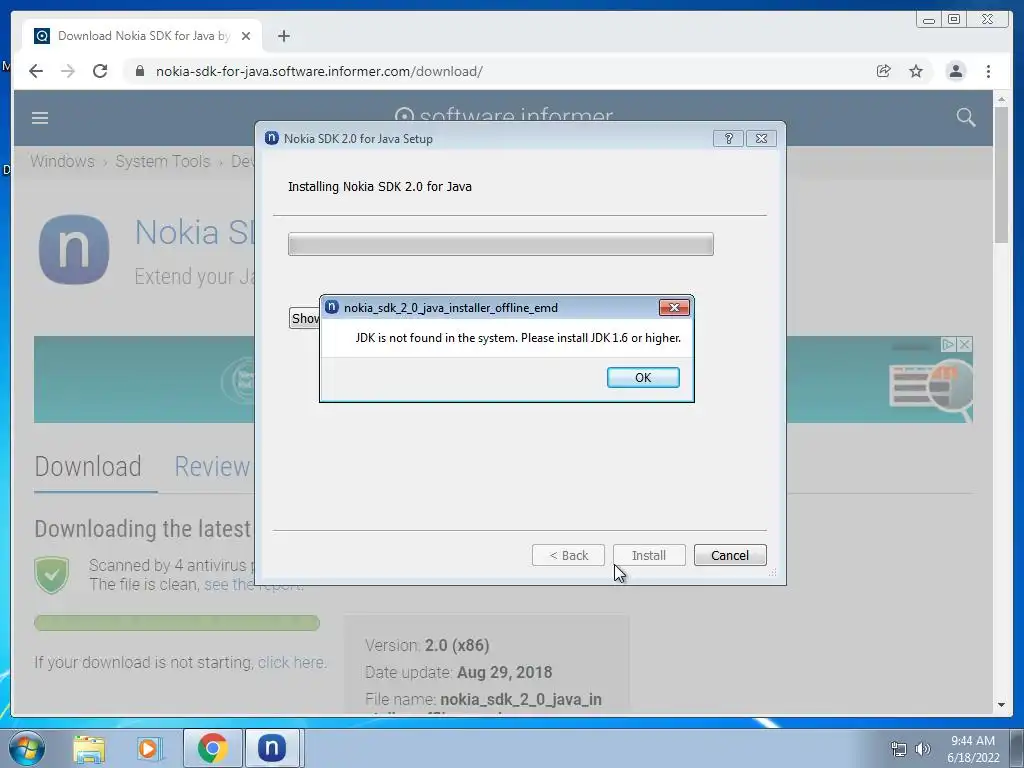Image resolution: width=1024 pixels, height=768 pixels.
Task: Click the Nokia SDK installer taskbar icon
Action: click(x=272, y=748)
